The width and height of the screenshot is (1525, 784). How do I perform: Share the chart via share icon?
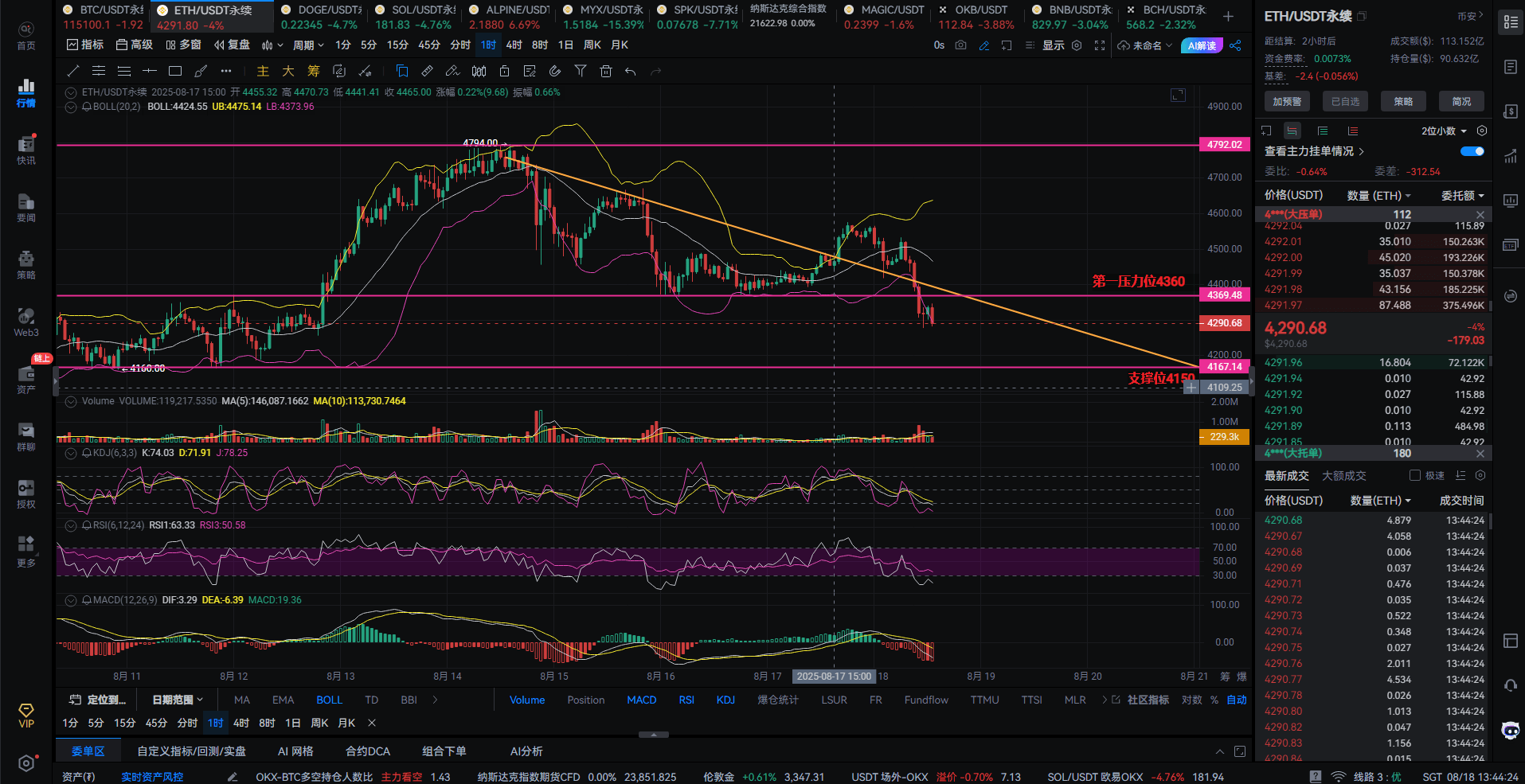tap(1235, 45)
